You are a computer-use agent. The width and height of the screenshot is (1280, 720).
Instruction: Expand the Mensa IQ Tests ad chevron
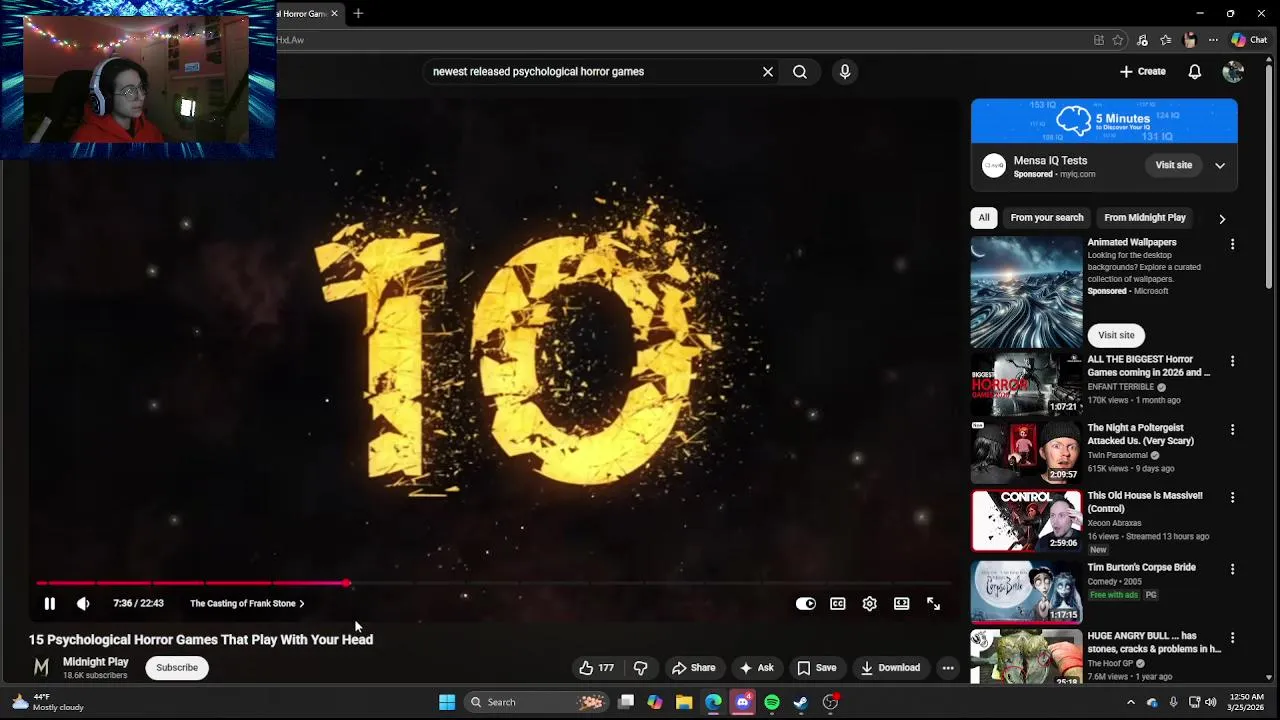(x=1220, y=165)
